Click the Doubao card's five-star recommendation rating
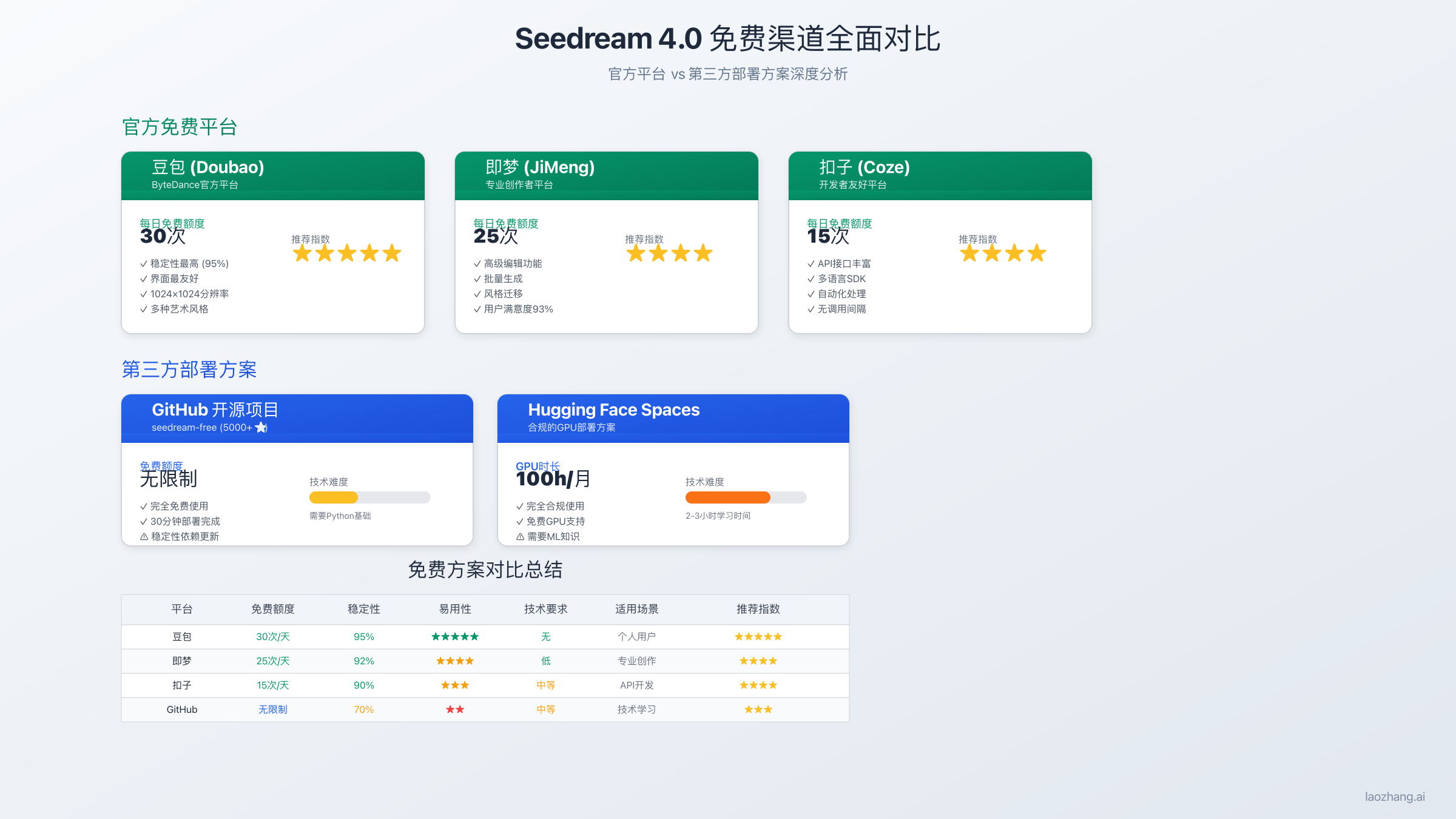The height and width of the screenshot is (819, 1456). [347, 253]
